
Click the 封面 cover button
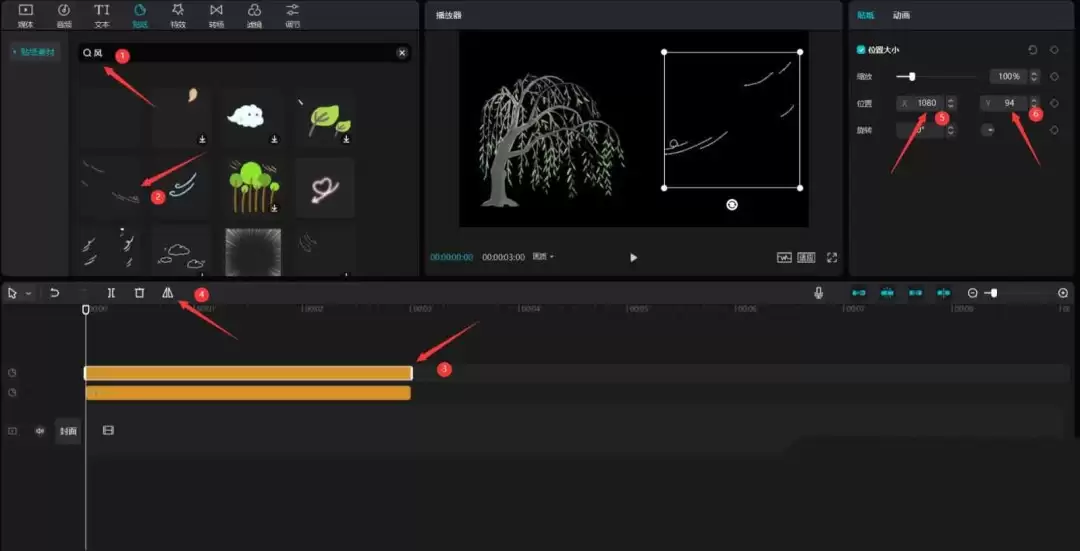(68, 431)
